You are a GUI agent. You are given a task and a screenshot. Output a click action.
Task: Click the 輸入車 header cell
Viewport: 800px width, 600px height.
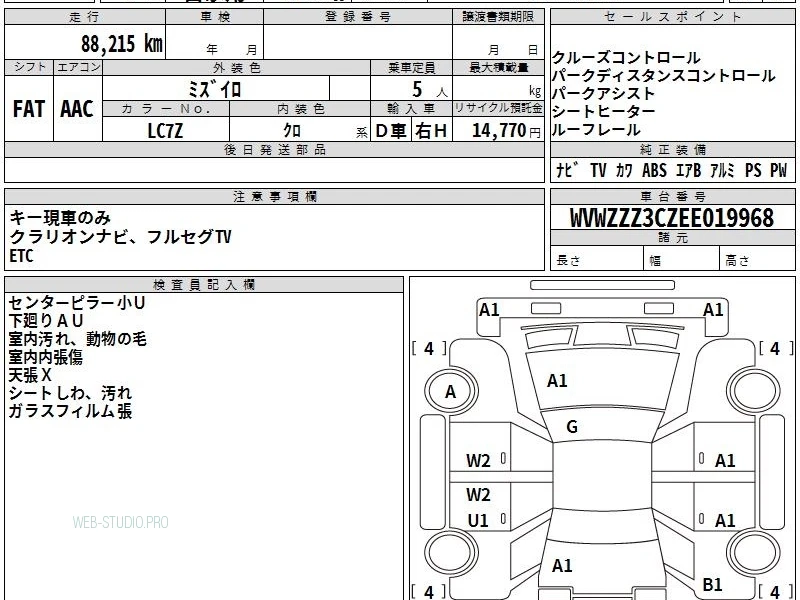point(411,109)
